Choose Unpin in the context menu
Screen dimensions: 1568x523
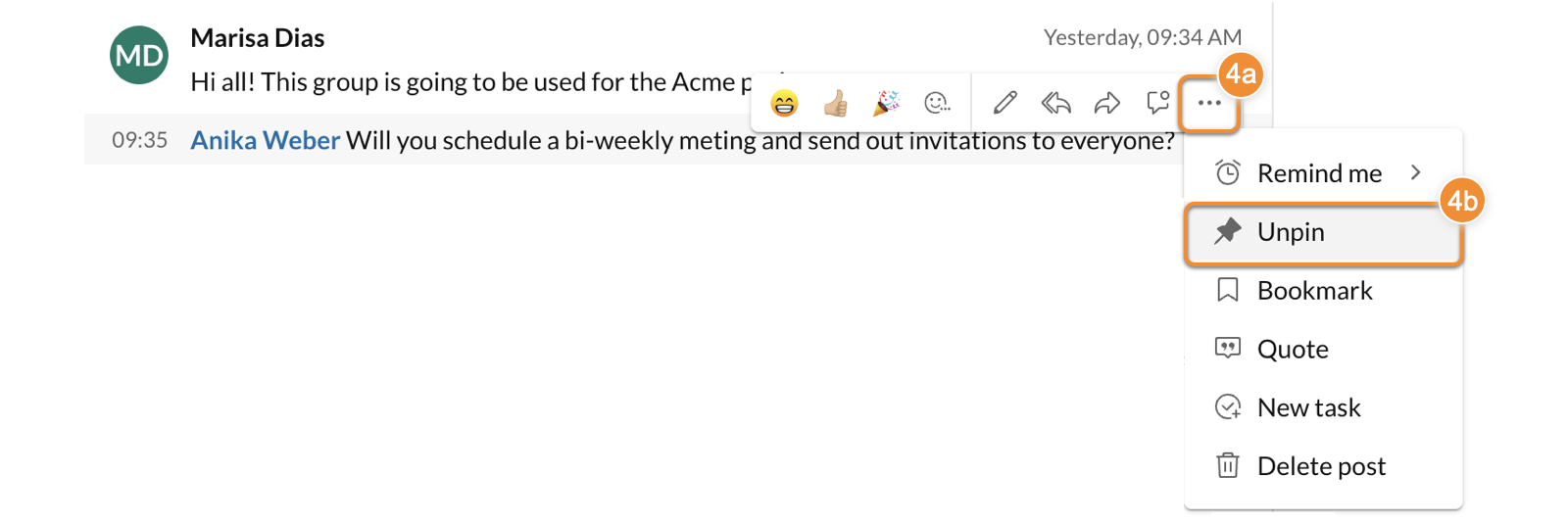1323,232
